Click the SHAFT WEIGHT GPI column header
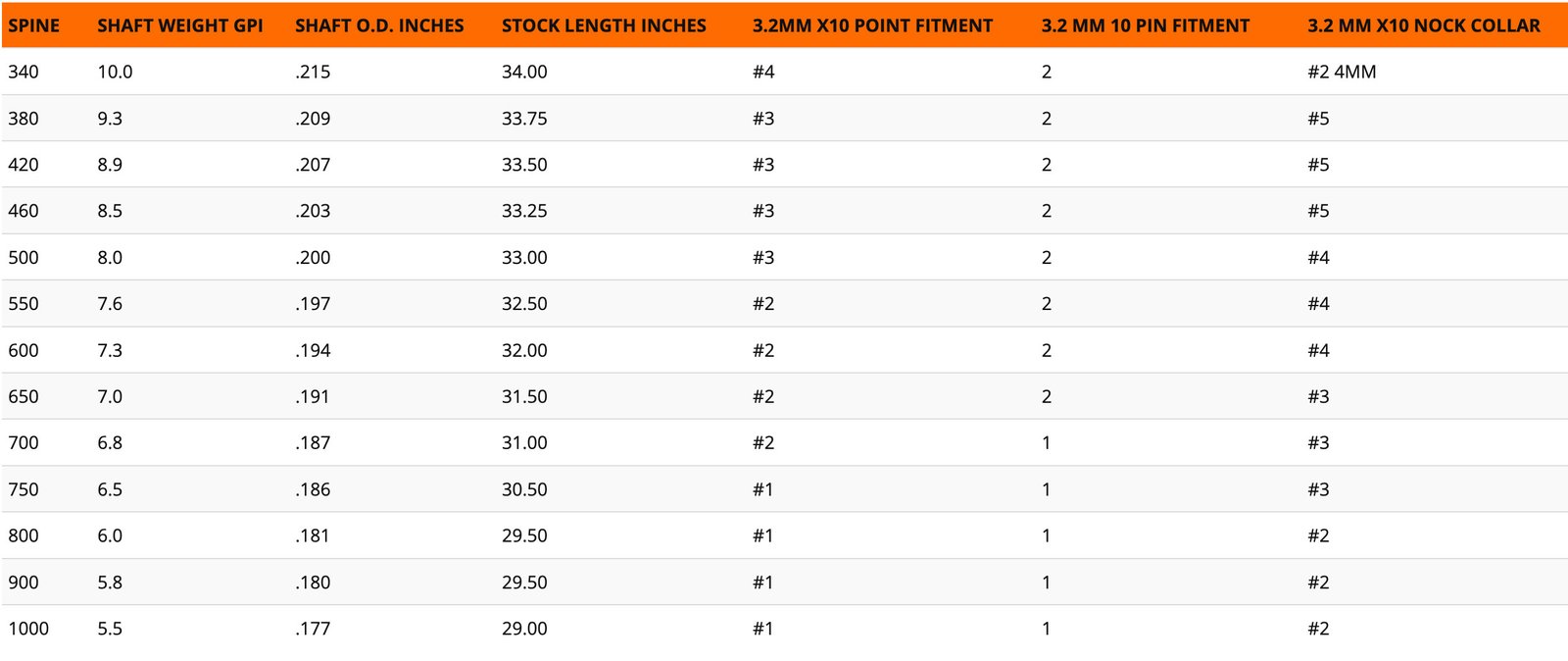Screen dimensions: 1568x661 (x=180, y=26)
